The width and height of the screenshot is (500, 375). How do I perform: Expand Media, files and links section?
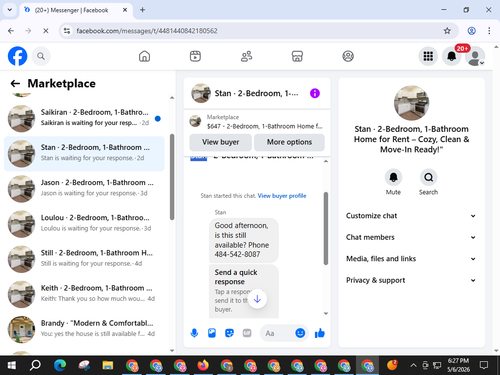tap(411, 259)
